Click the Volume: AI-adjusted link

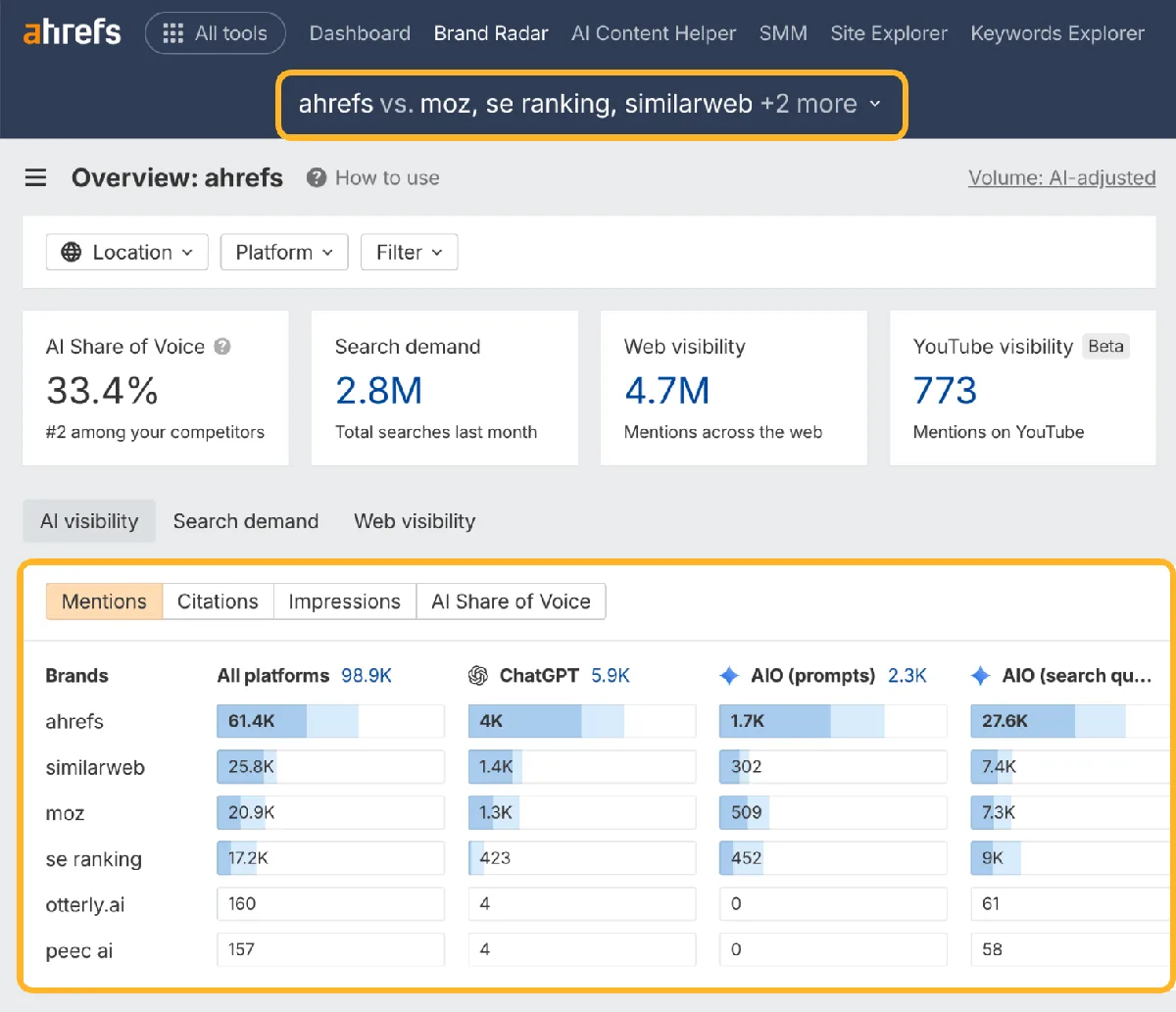[1062, 177]
